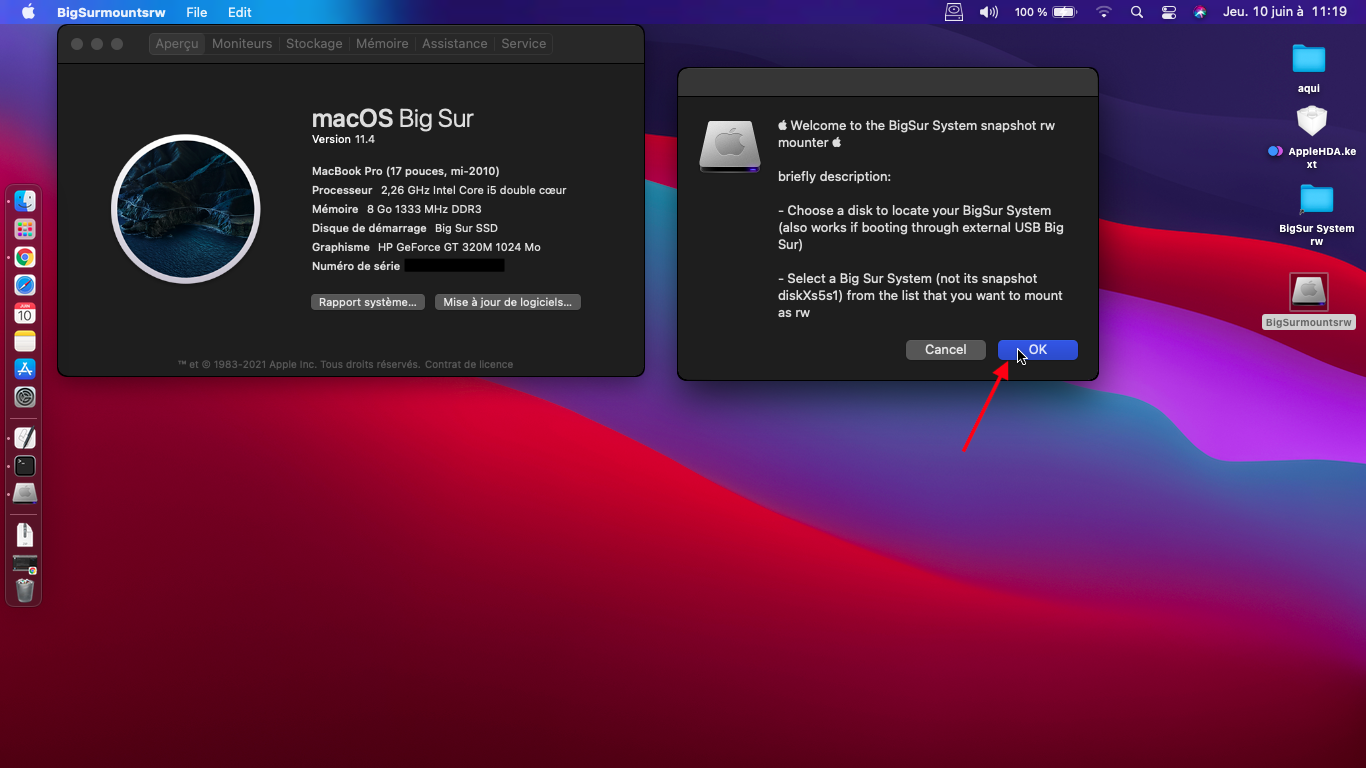The image size is (1366, 768).
Task: Open date and time in the menu bar
Action: 1285,12
